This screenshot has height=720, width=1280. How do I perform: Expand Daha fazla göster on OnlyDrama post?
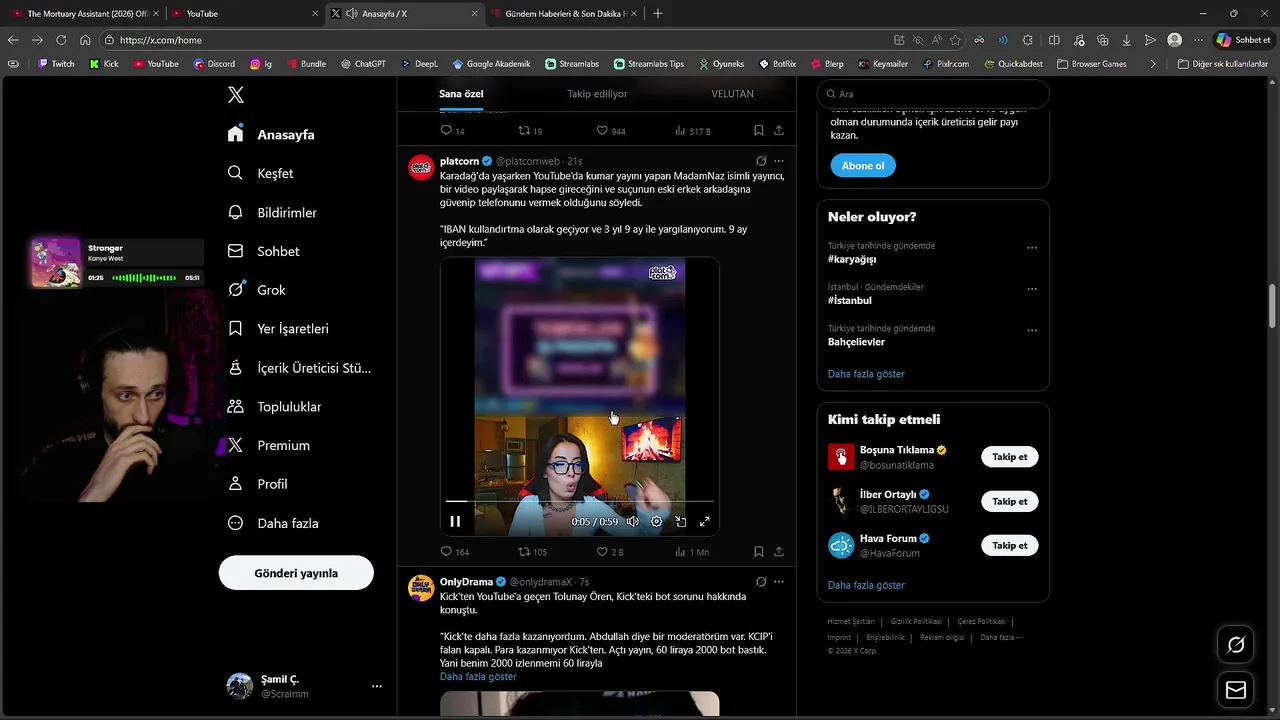pyautogui.click(x=478, y=677)
